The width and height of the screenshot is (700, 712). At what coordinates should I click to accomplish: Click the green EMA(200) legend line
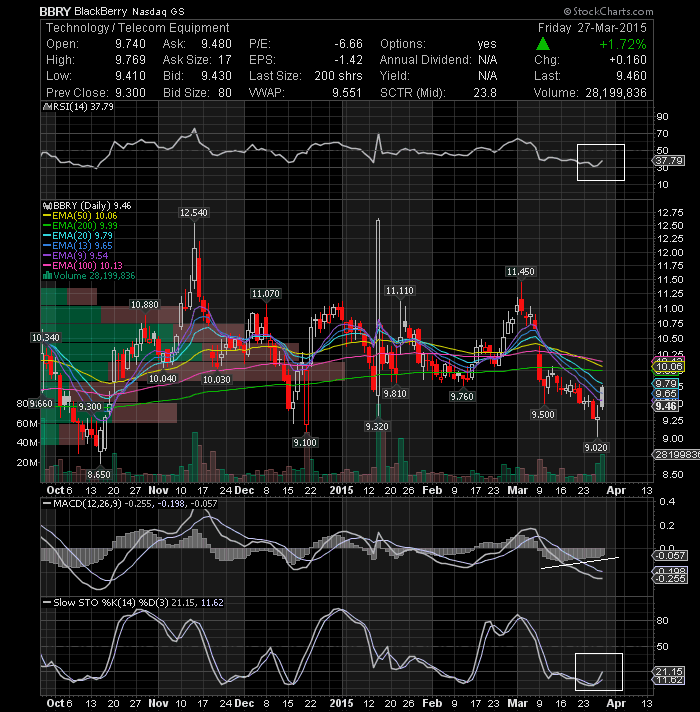(47, 226)
